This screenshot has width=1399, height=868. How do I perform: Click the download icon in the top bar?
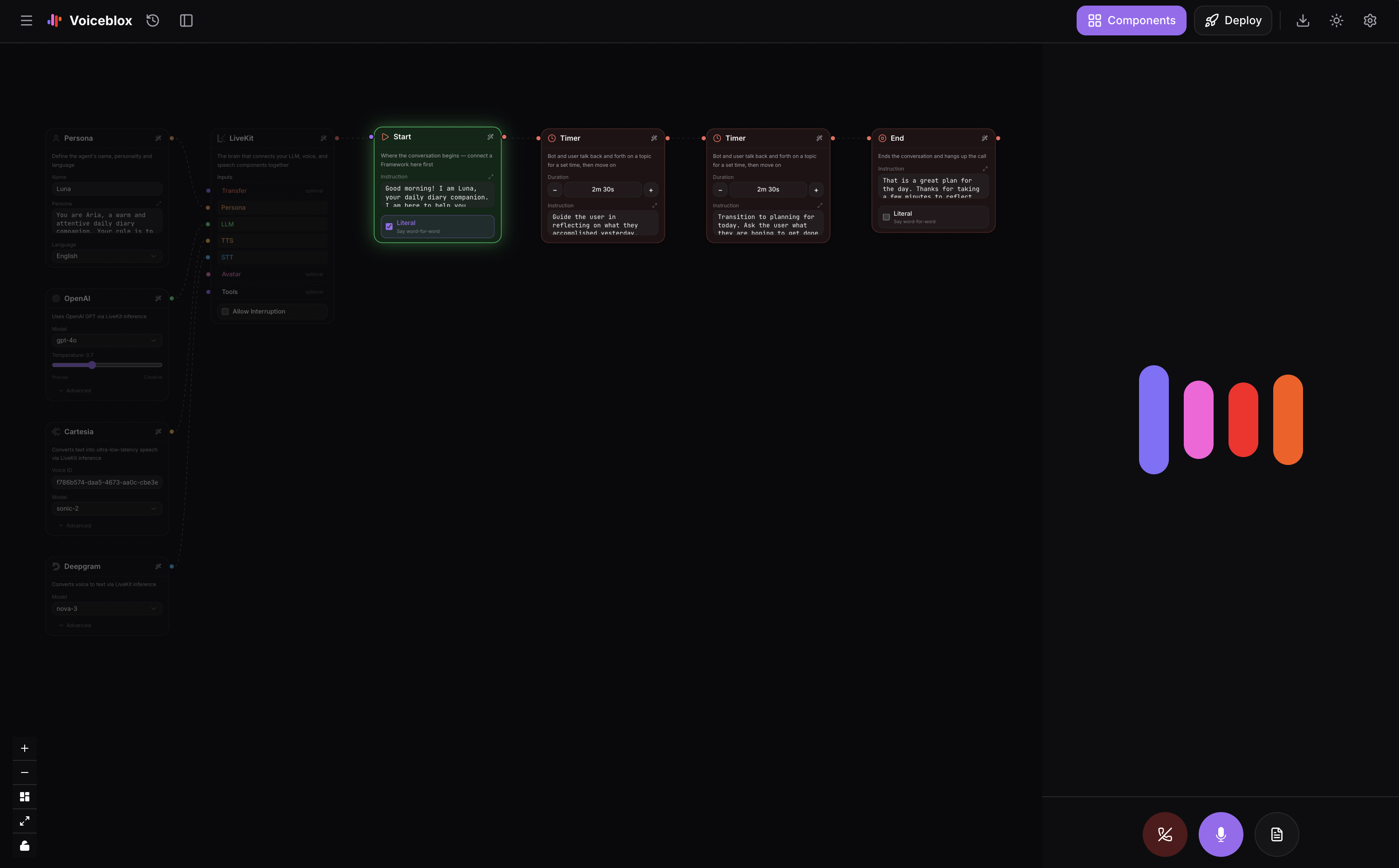pyautogui.click(x=1303, y=20)
